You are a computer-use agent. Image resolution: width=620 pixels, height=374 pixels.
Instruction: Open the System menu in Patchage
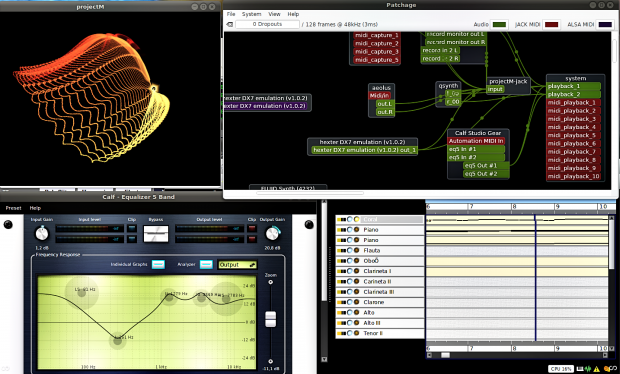(x=251, y=14)
